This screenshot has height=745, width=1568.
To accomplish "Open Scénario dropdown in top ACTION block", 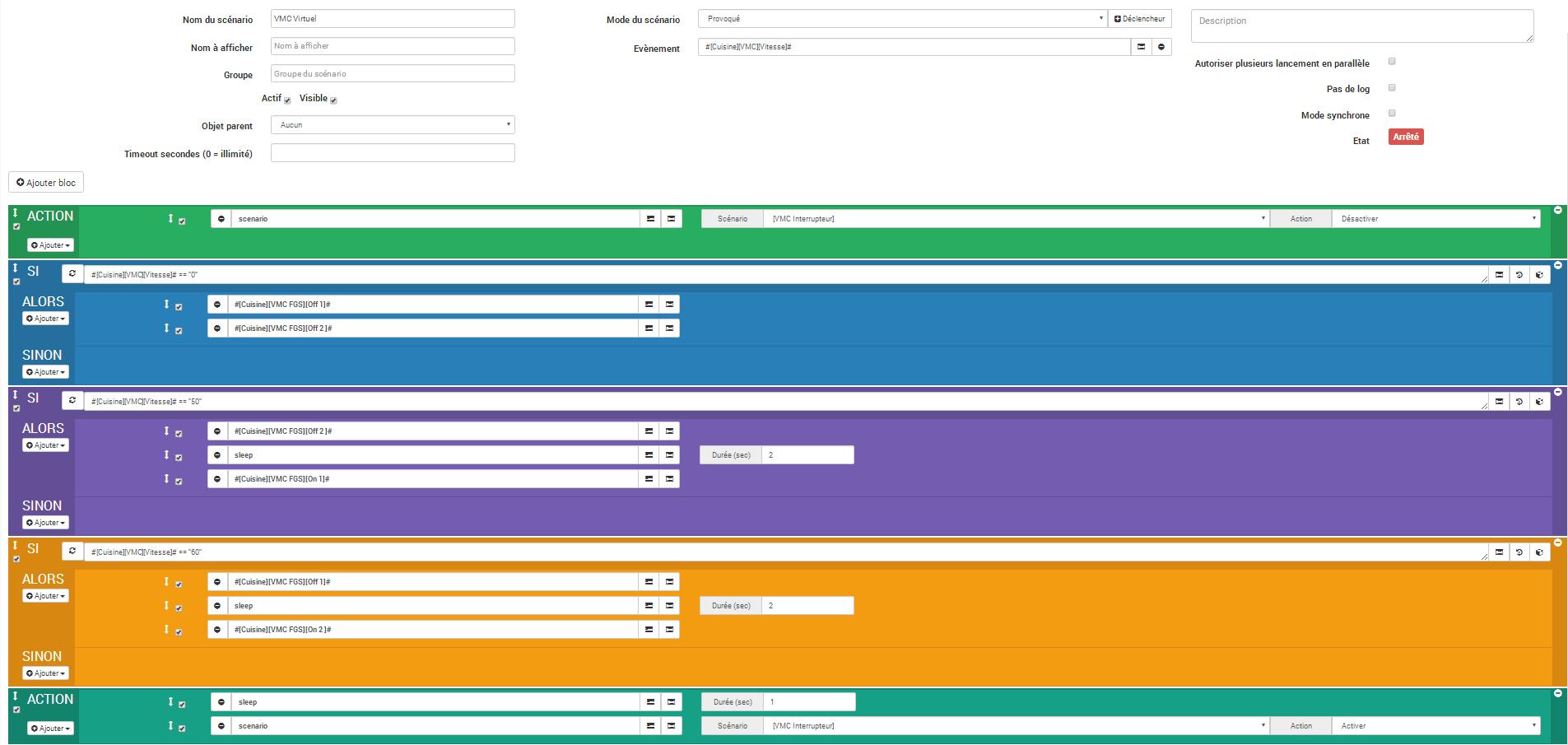I will coord(1017,219).
